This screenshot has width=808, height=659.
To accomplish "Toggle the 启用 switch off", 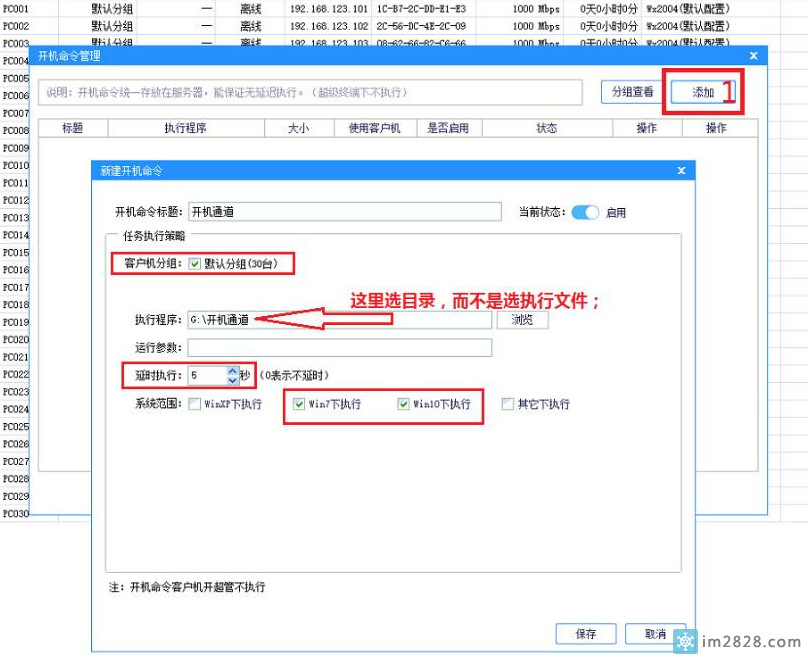I will 583,212.
